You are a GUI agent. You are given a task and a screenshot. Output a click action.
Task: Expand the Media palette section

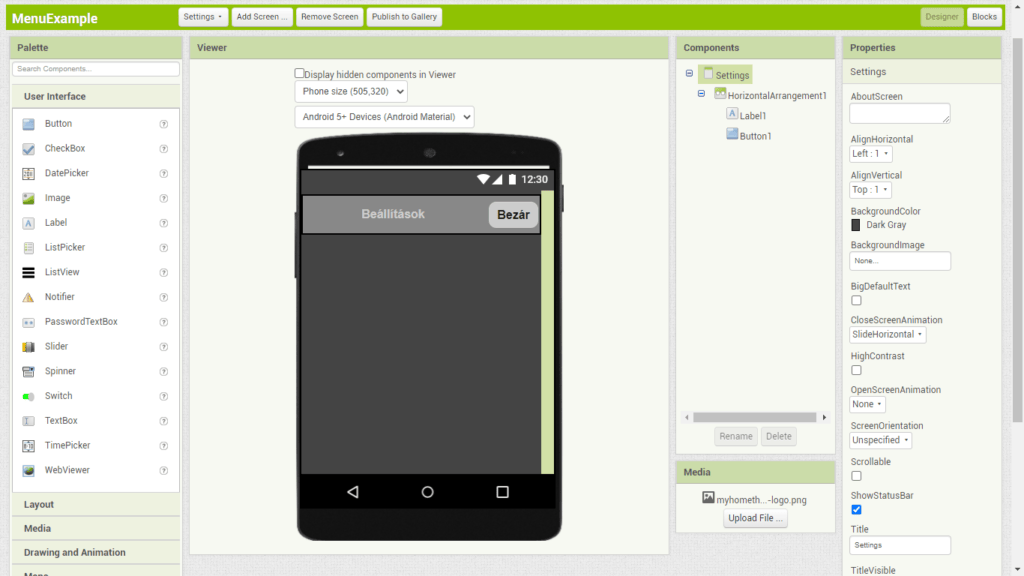coord(95,528)
